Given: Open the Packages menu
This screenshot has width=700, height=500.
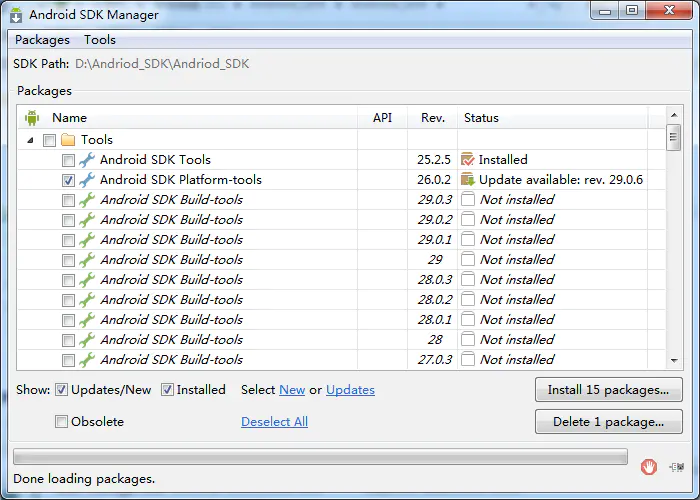Looking at the screenshot, I should (x=42, y=40).
